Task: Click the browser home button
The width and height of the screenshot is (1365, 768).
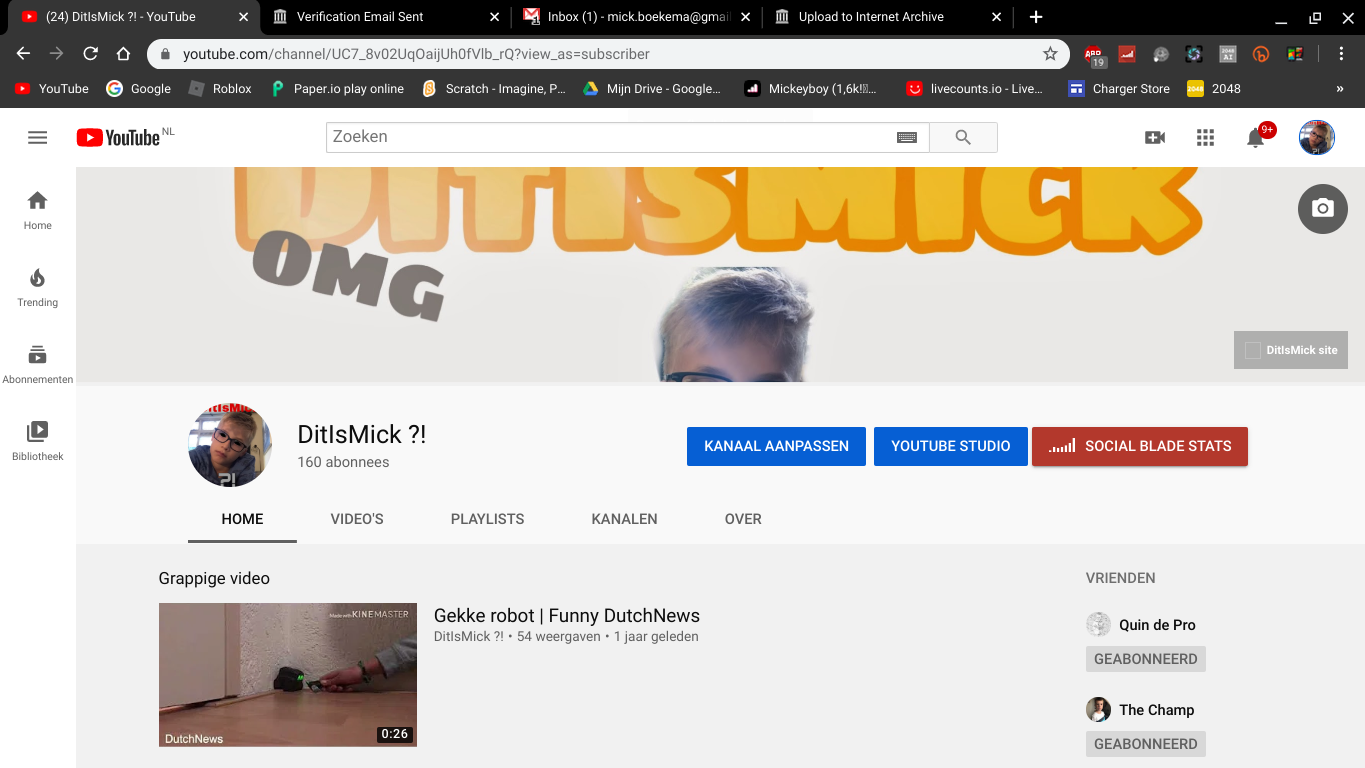Action: (123, 54)
